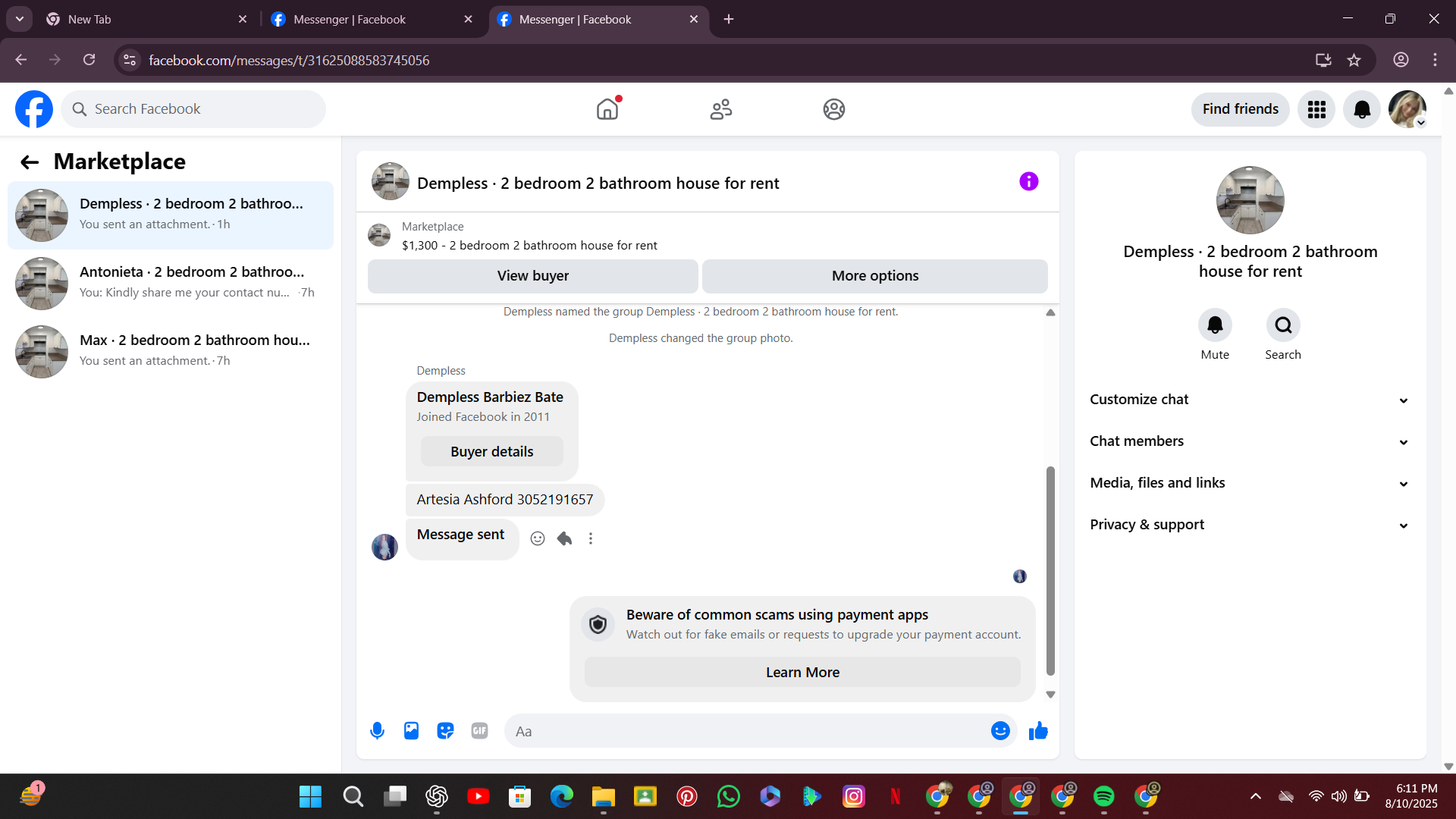Switch to the first Messenger tab
The height and width of the screenshot is (819, 1456).
coord(349,19)
